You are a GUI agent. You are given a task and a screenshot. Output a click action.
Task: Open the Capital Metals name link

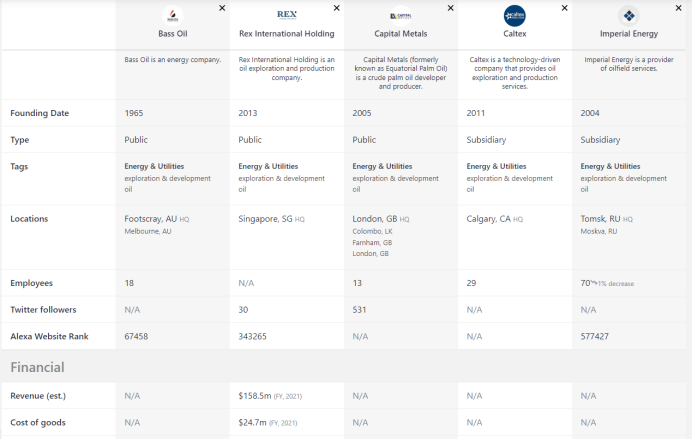point(400,34)
